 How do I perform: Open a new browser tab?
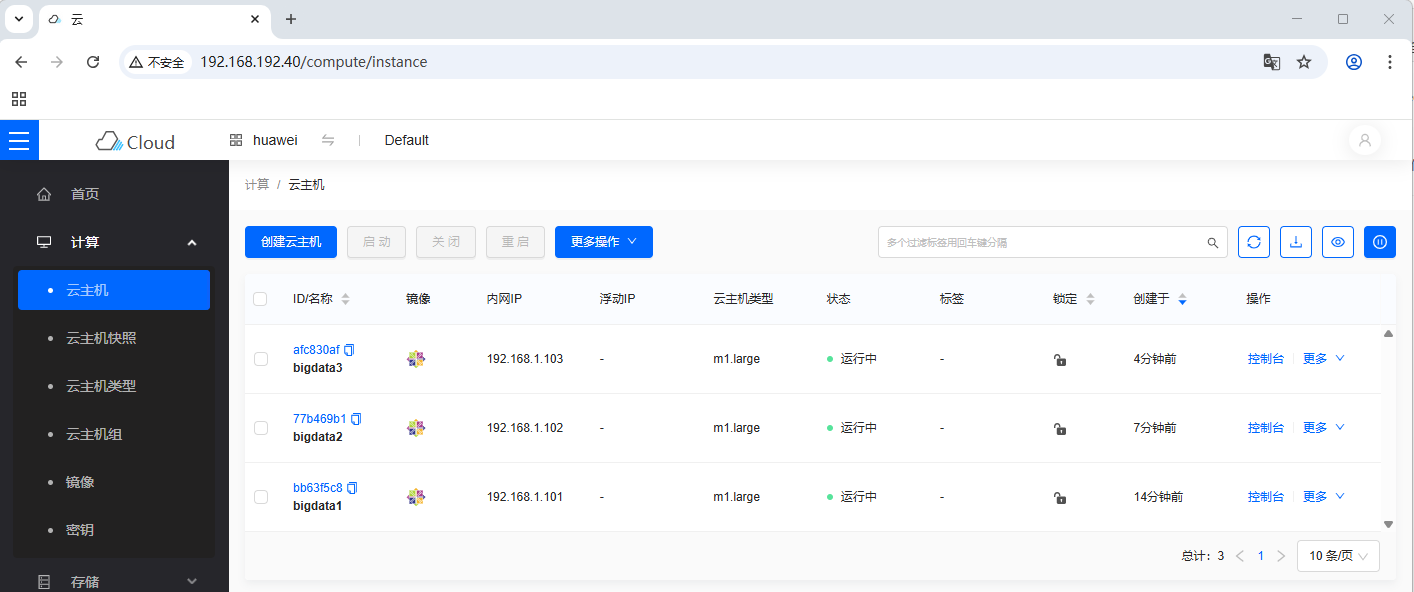(x=291, y=19)
